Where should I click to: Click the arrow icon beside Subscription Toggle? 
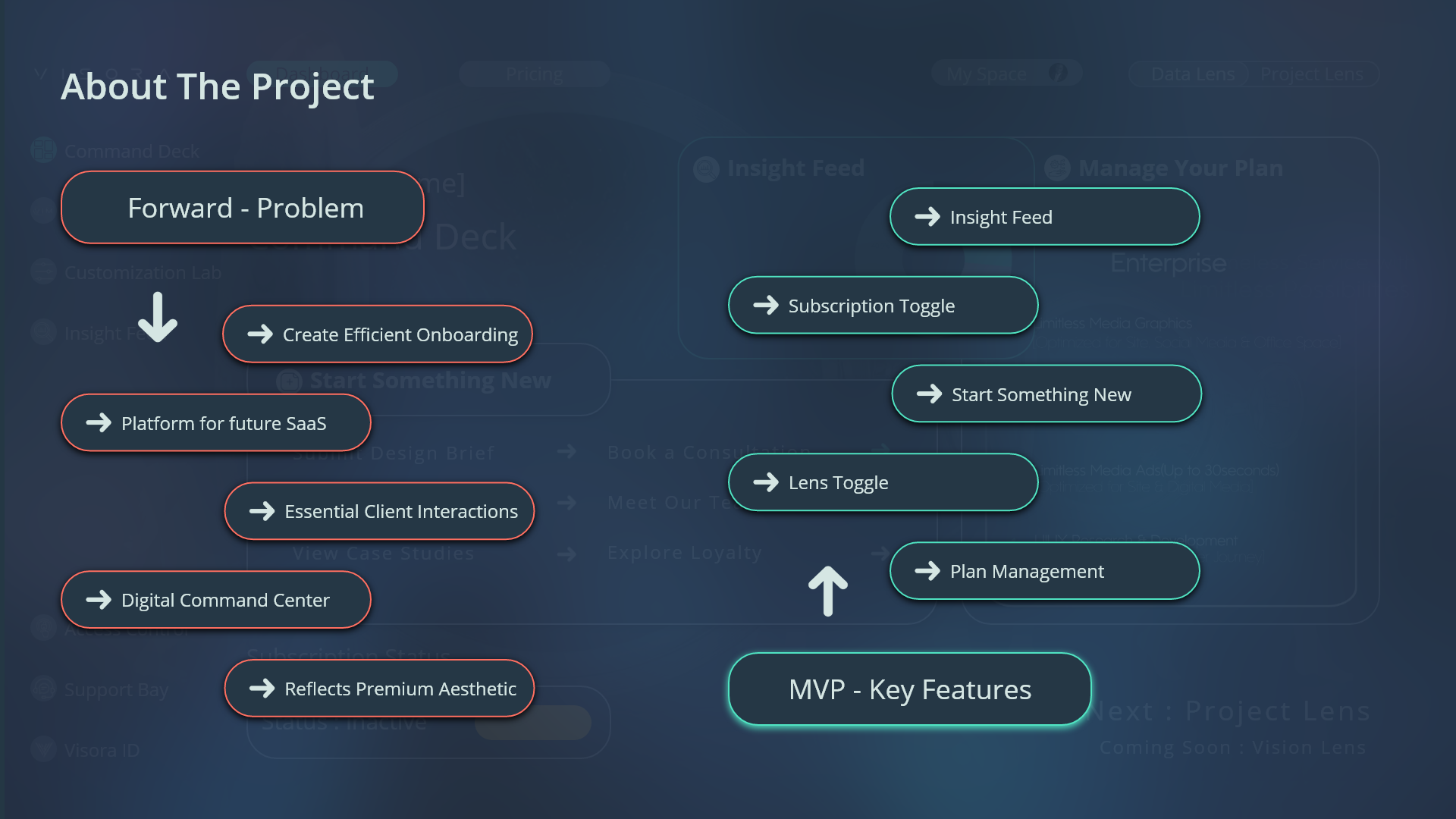pyautogui.click(x=766, y=306)
